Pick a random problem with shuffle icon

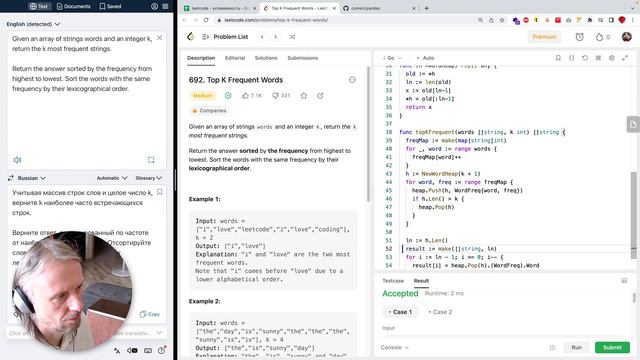point(292,37)
